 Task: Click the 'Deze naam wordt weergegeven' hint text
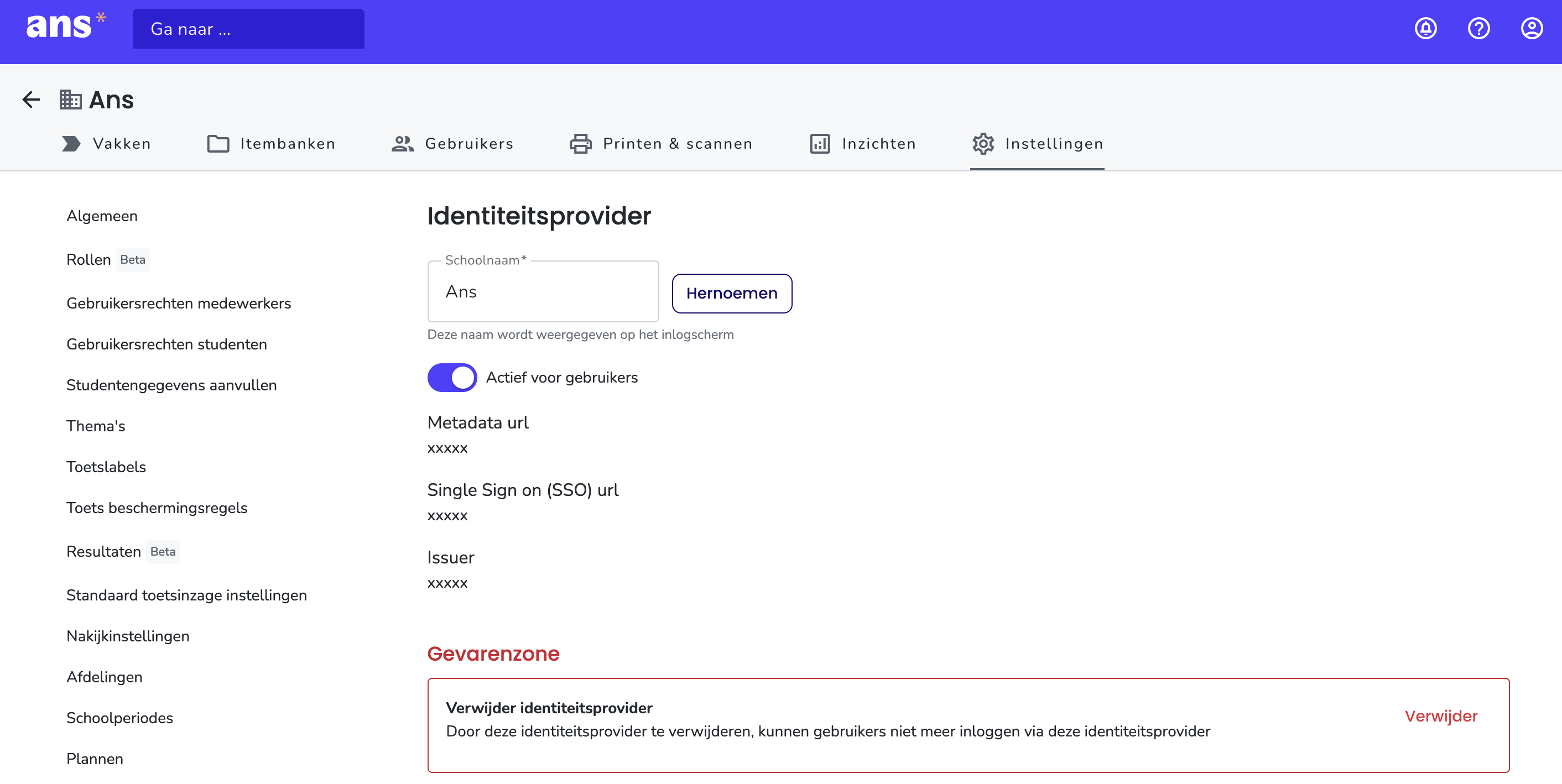click(580, 334)
